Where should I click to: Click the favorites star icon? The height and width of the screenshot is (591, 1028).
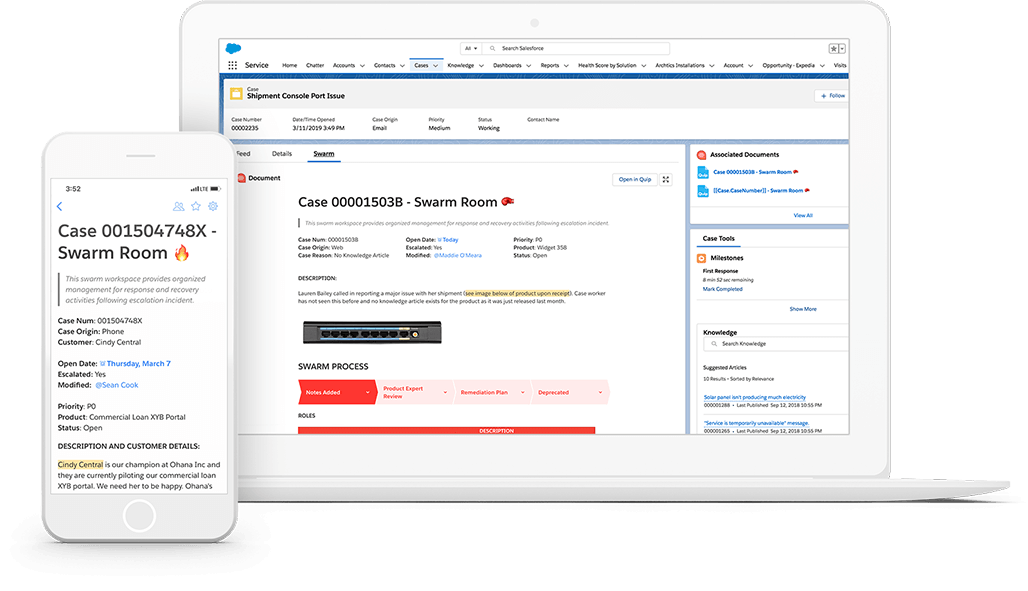point(833,48)
